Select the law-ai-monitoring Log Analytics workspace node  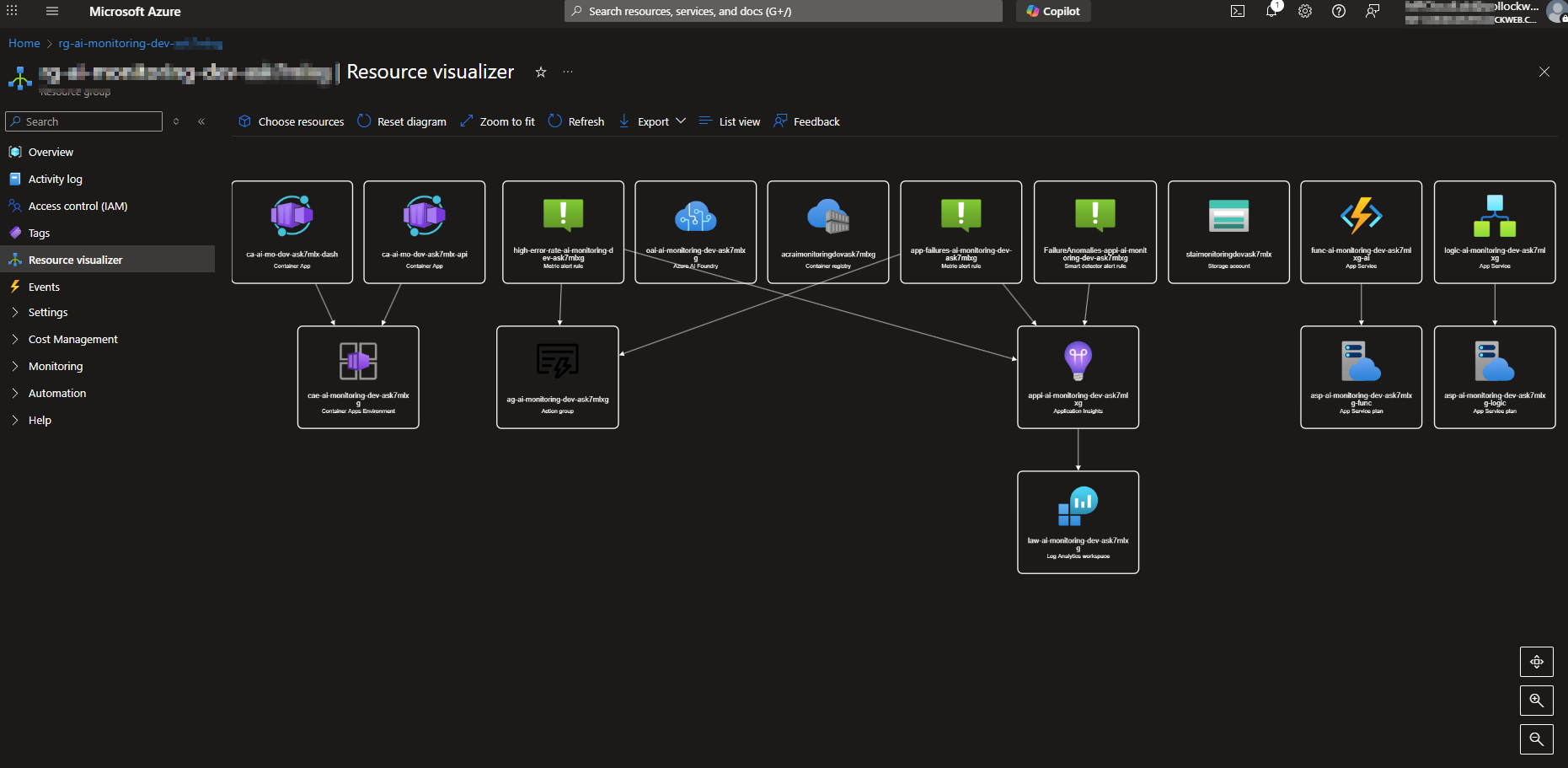[1078, 522]
